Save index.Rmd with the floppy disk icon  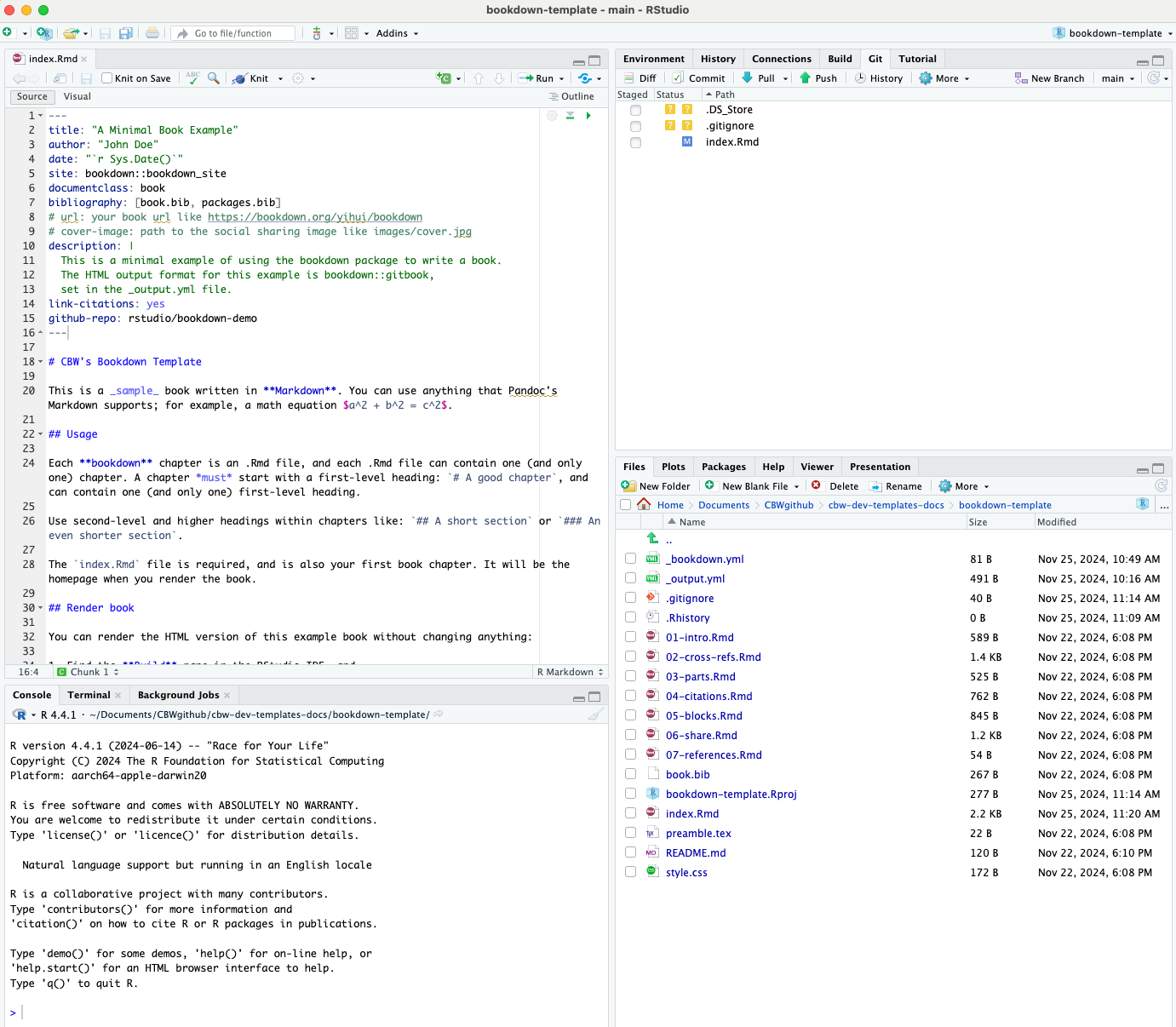point(87,77)
